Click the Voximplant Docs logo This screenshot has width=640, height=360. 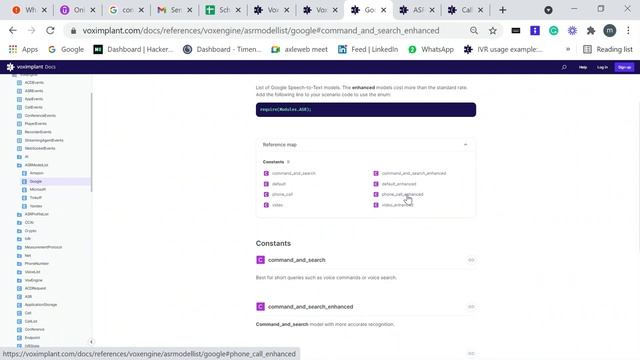tap(31, 67)
